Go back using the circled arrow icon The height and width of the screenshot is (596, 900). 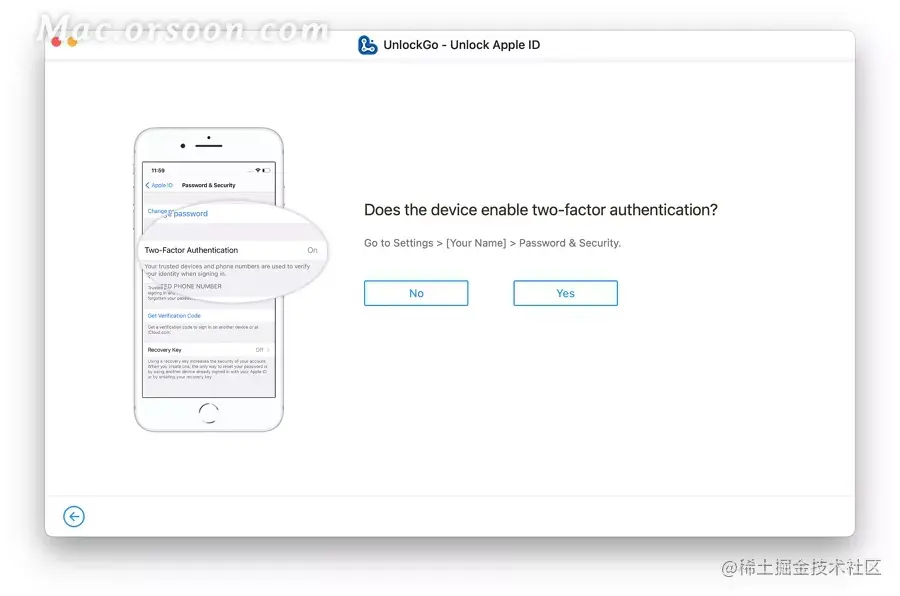click(74, 516)
